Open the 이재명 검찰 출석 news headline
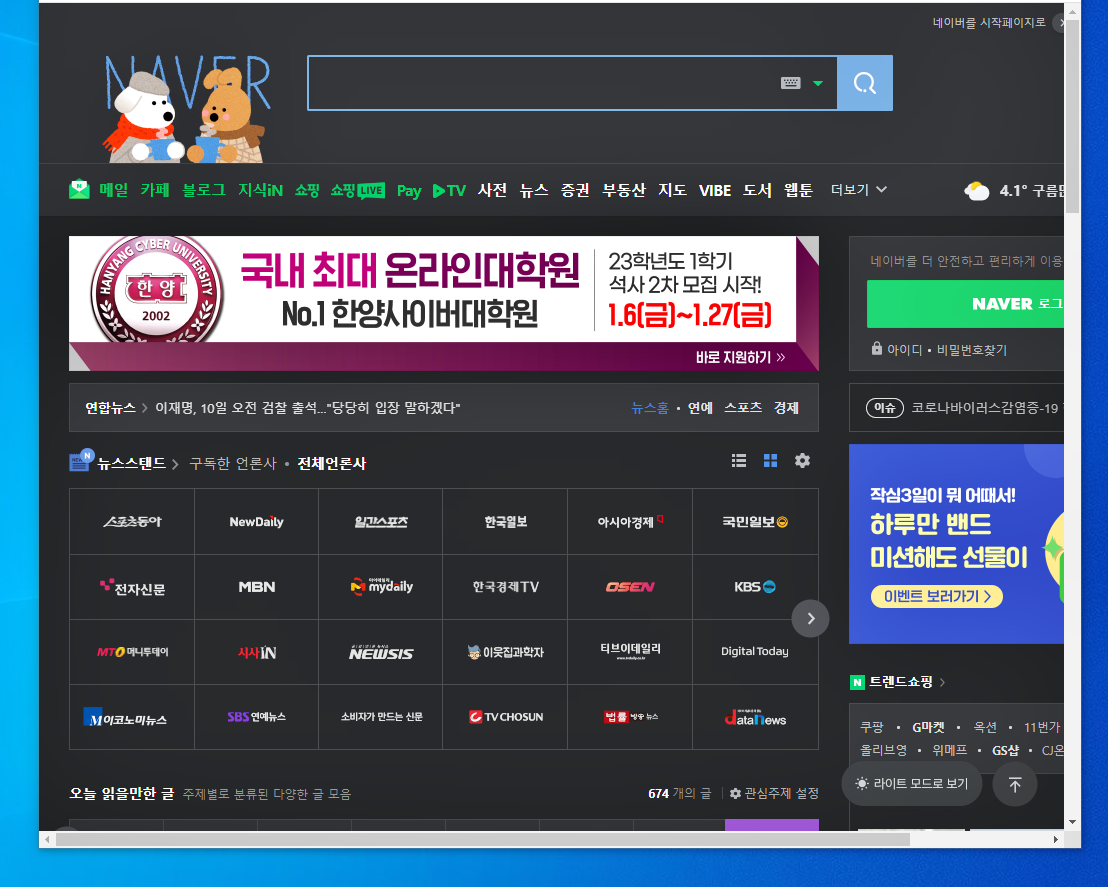Viewport: 1108px width, 887px height. tap(307, 408)
